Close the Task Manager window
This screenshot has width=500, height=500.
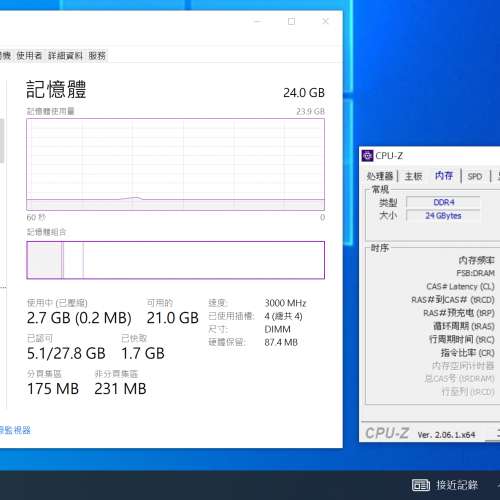click(326, 21)
